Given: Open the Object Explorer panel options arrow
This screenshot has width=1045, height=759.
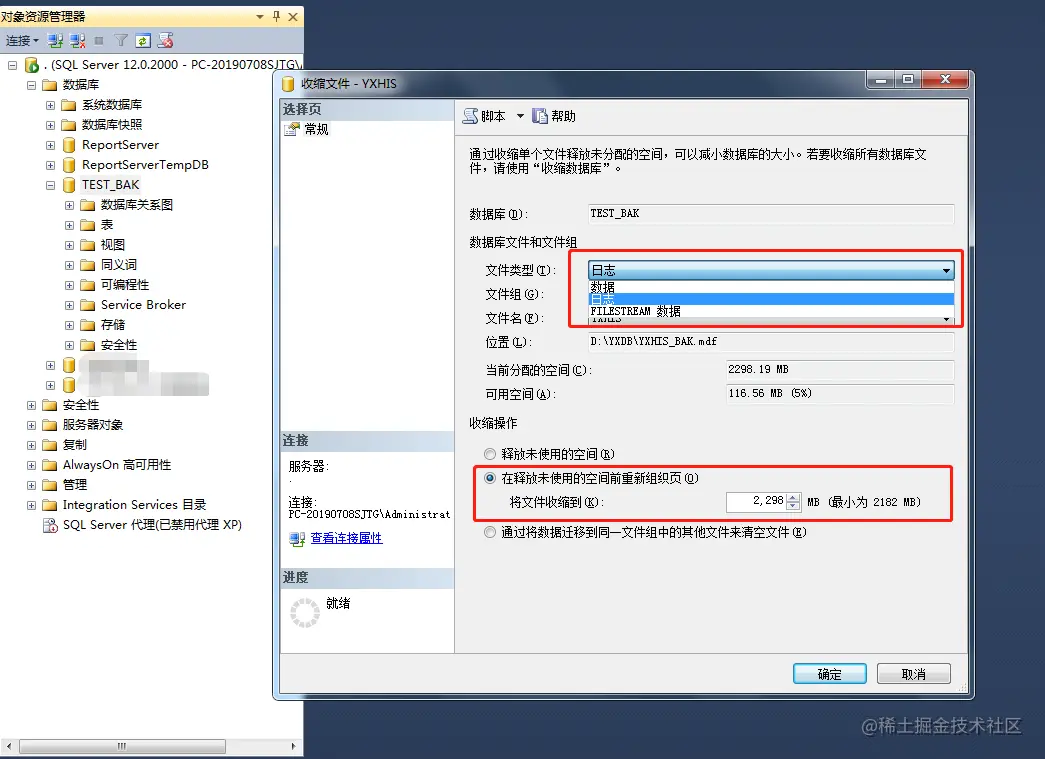Looking at the screenshot, I should point(260,17).
